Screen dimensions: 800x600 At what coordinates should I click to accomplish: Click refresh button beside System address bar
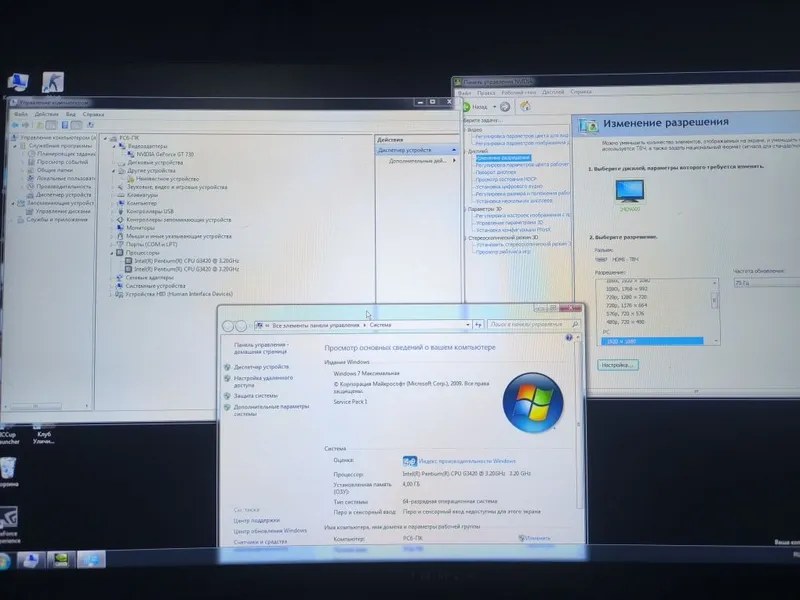click(478, 324)
